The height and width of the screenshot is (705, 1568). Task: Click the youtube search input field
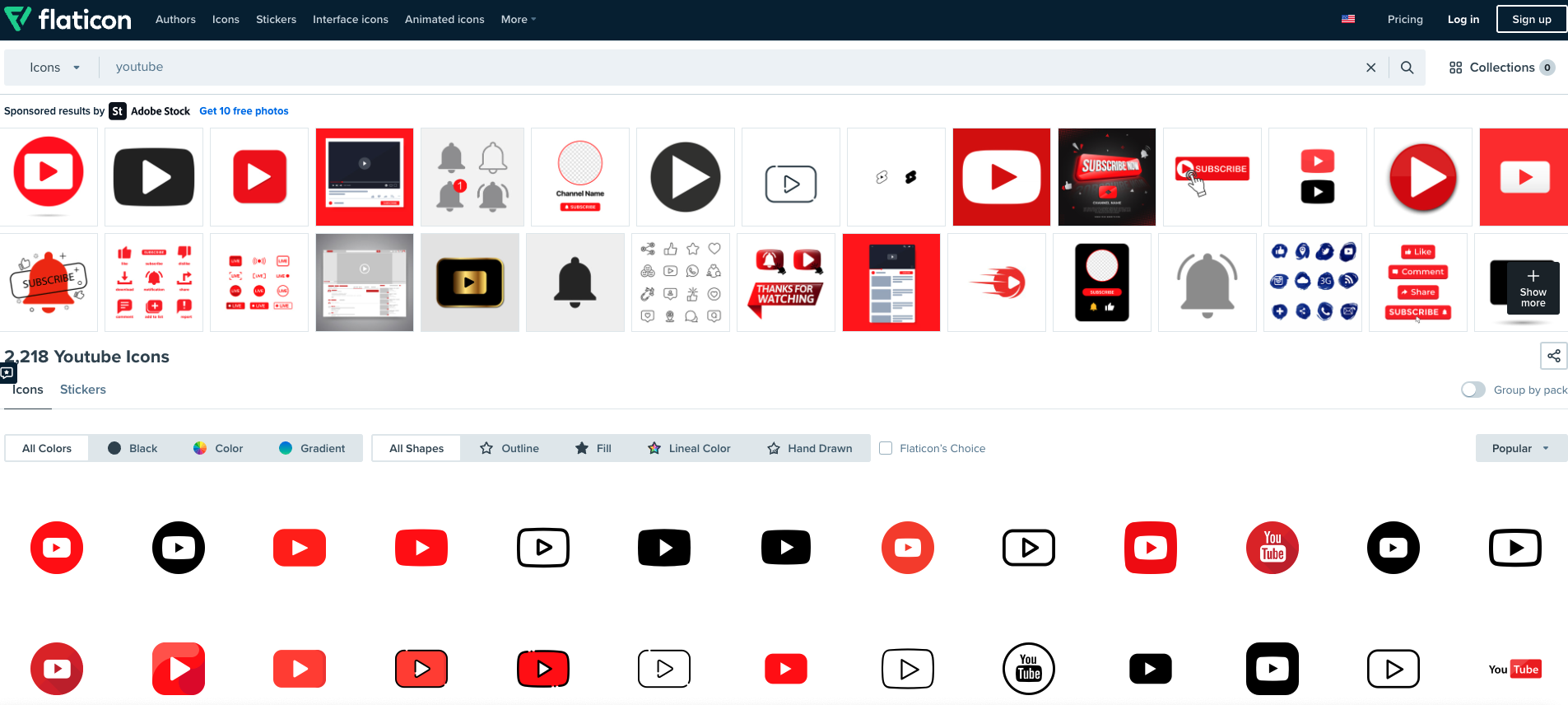pyautogui.click(x=733, y=68)
